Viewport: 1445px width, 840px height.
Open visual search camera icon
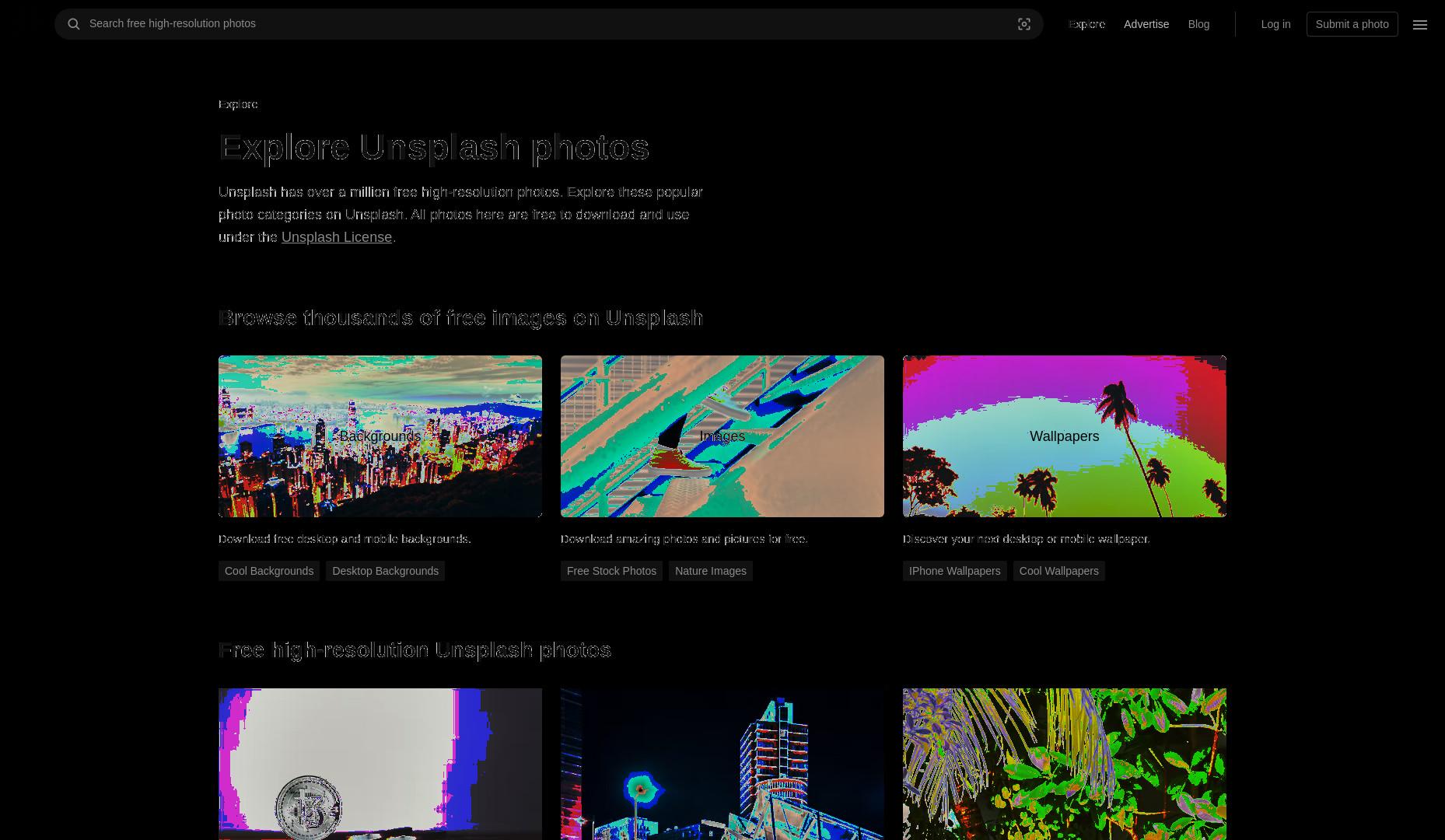(1024, 24)
